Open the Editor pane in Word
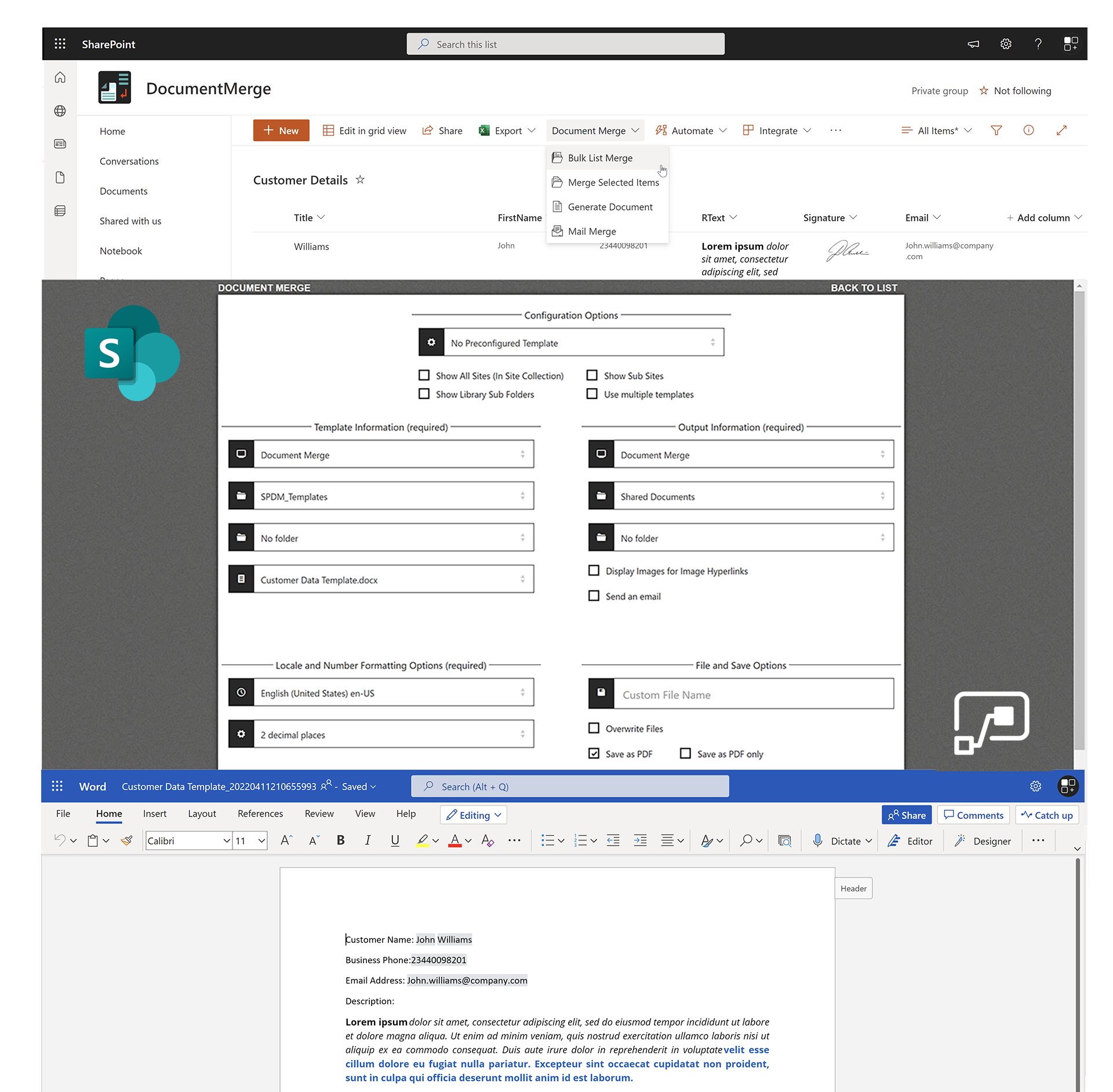This screenshot has width=1113, height=1092. (x=910, y=840)
